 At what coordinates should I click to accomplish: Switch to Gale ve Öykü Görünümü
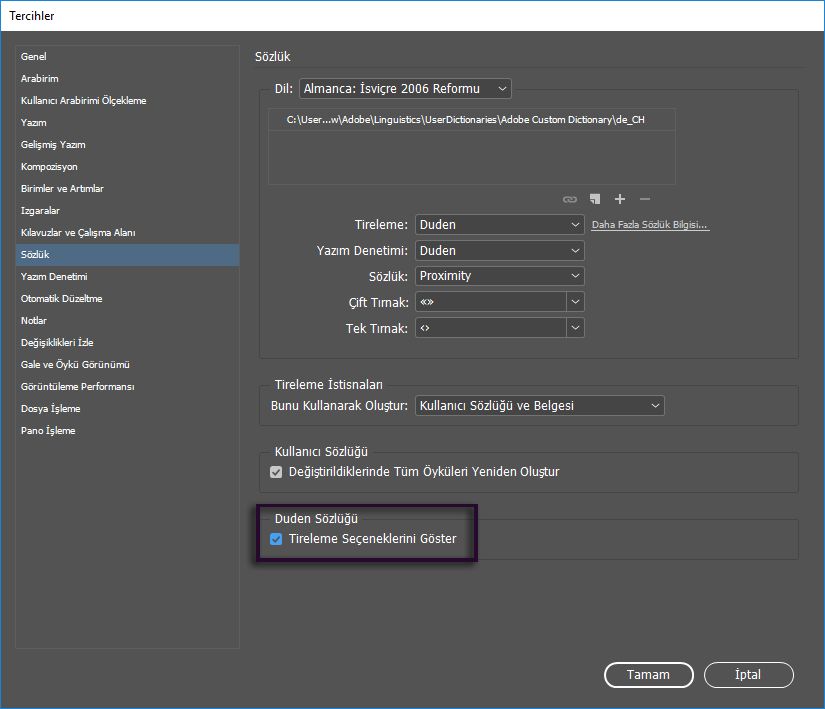pos(127,364)
